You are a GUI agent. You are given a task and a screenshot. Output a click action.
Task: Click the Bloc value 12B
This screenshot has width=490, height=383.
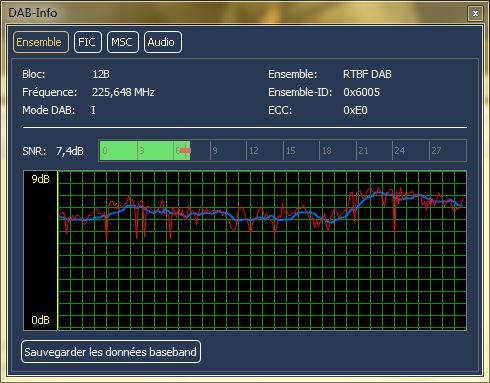click(101, 74)
